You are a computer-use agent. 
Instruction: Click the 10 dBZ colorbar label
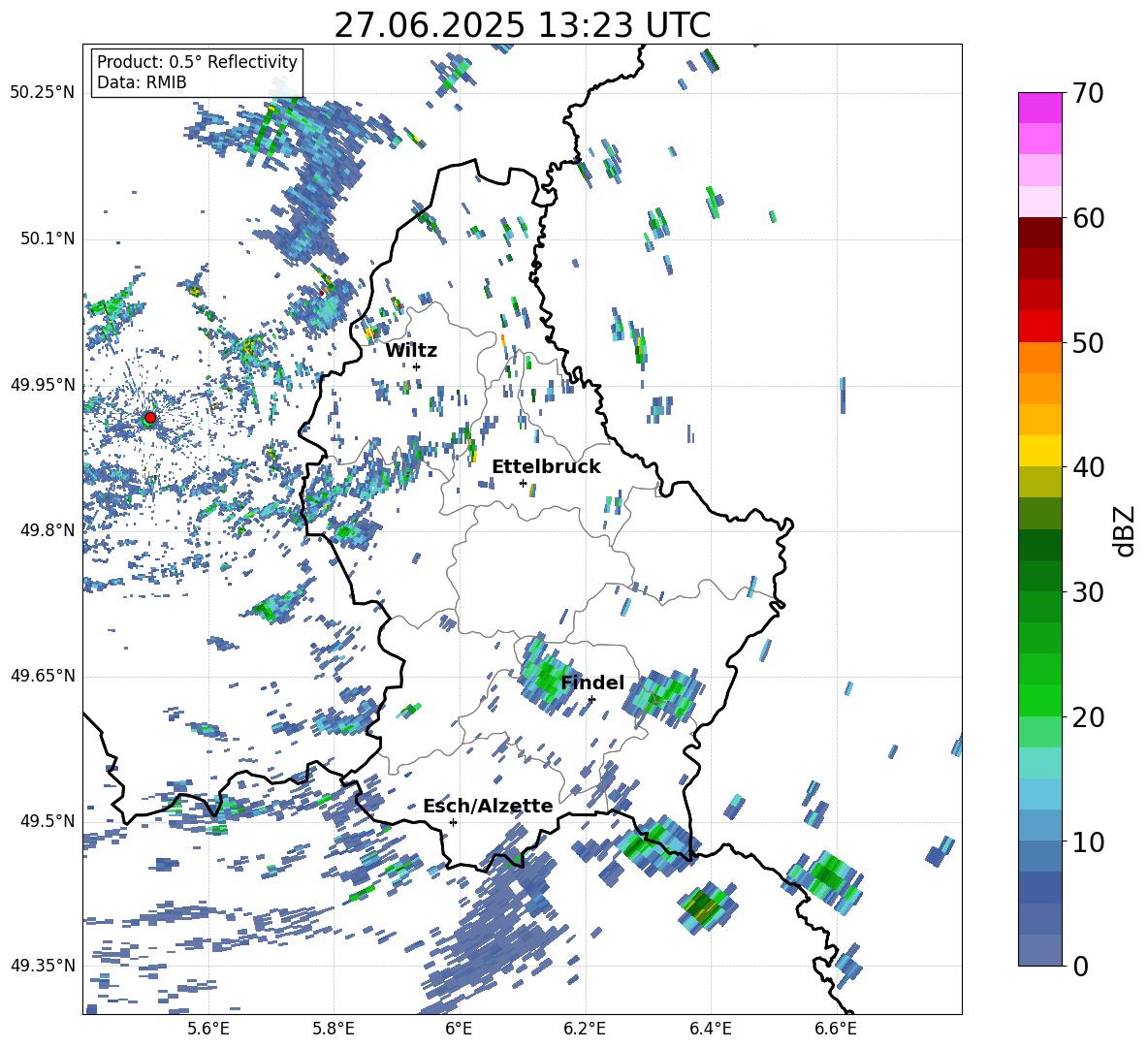(x=1088, y=842)
